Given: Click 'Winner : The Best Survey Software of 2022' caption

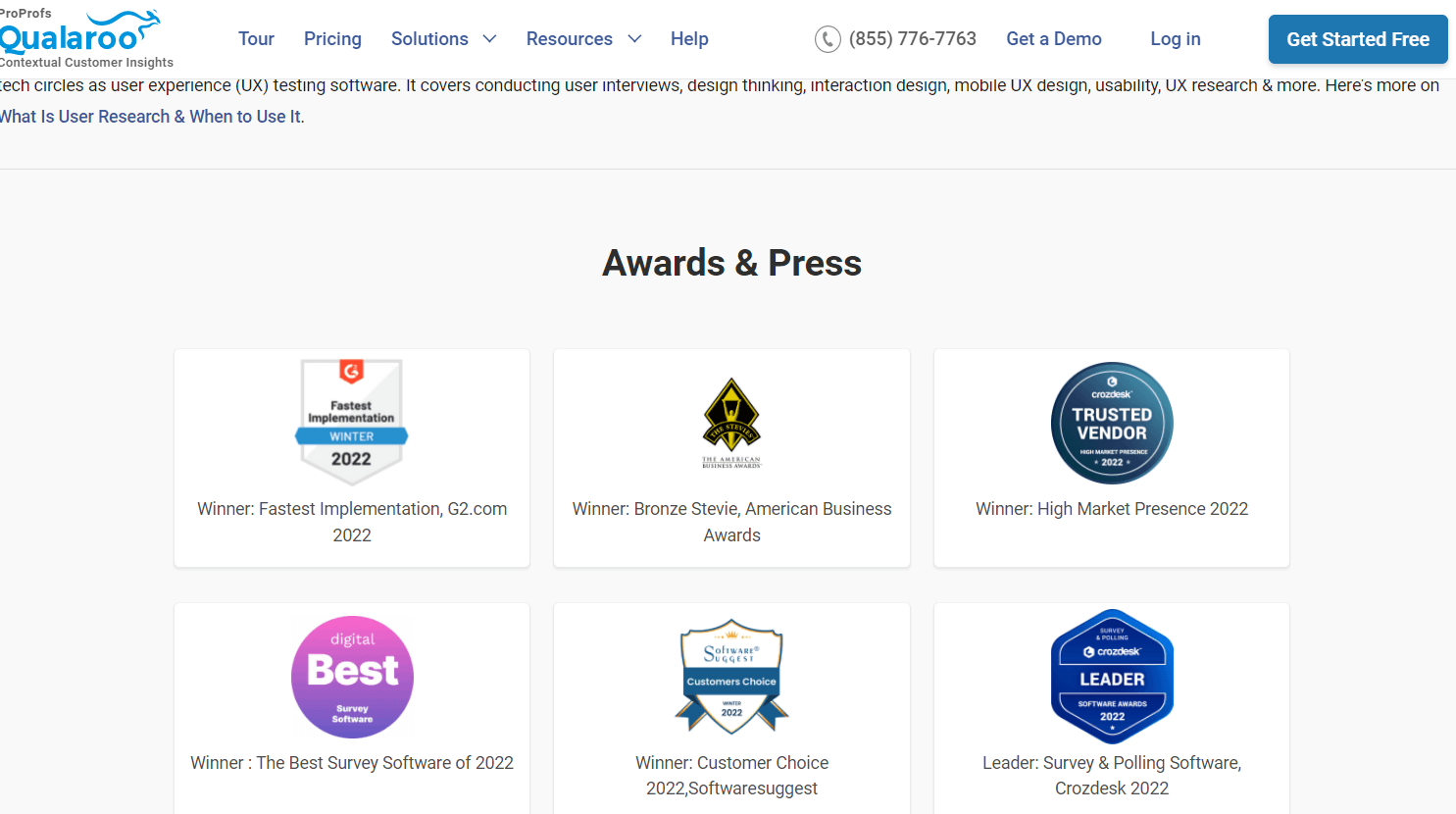Looking at the screenshot, I should pos(352,763).
